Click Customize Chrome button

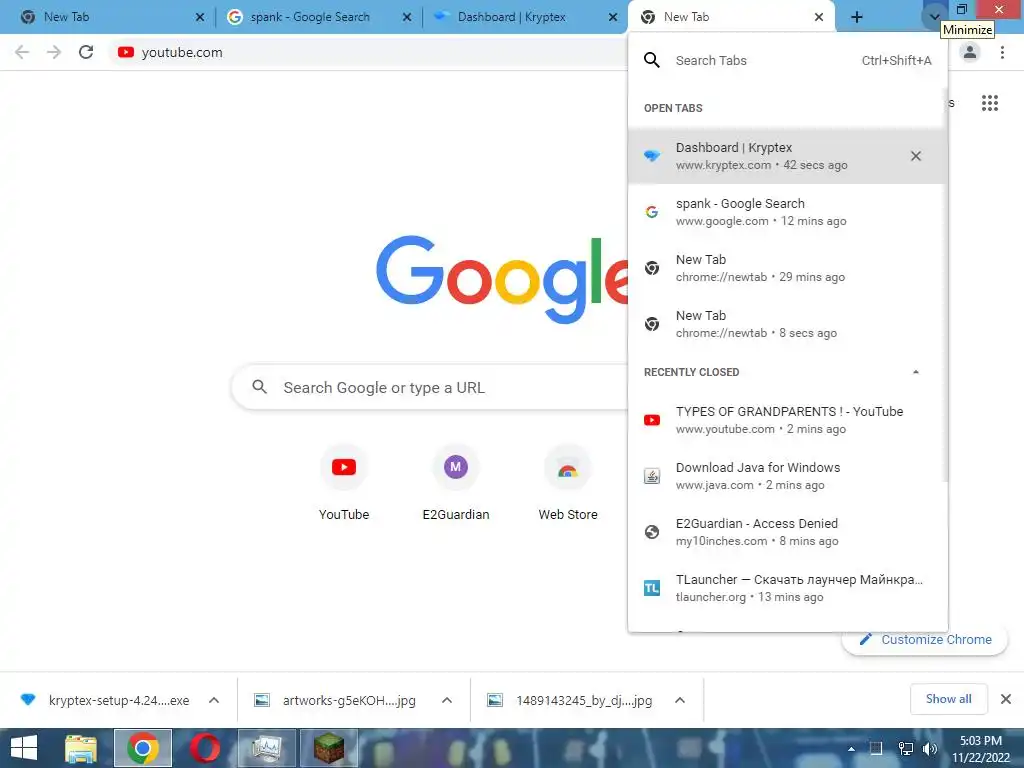pyautogui.click(x=925, y=639)
